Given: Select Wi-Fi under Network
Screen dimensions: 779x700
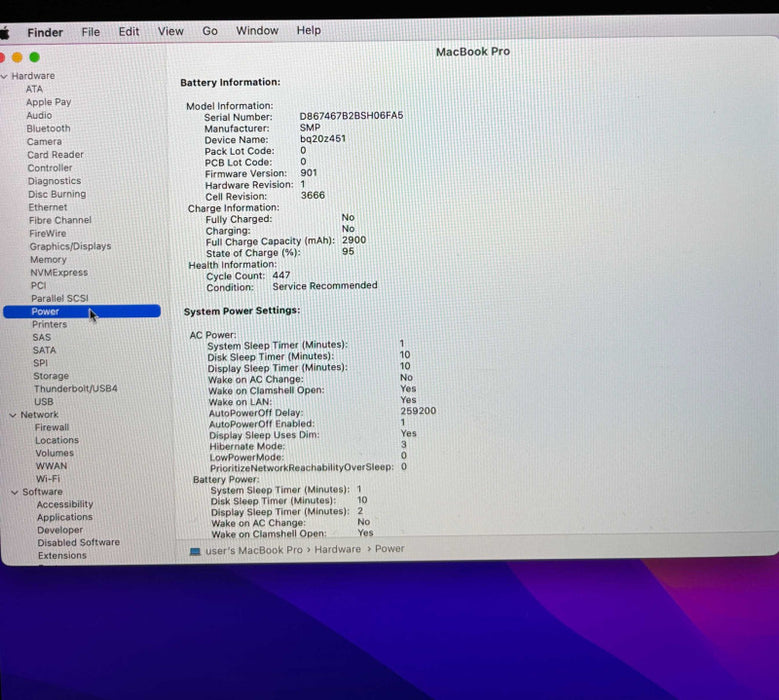Looking at the screenshot, I should [x=48, y=479].
